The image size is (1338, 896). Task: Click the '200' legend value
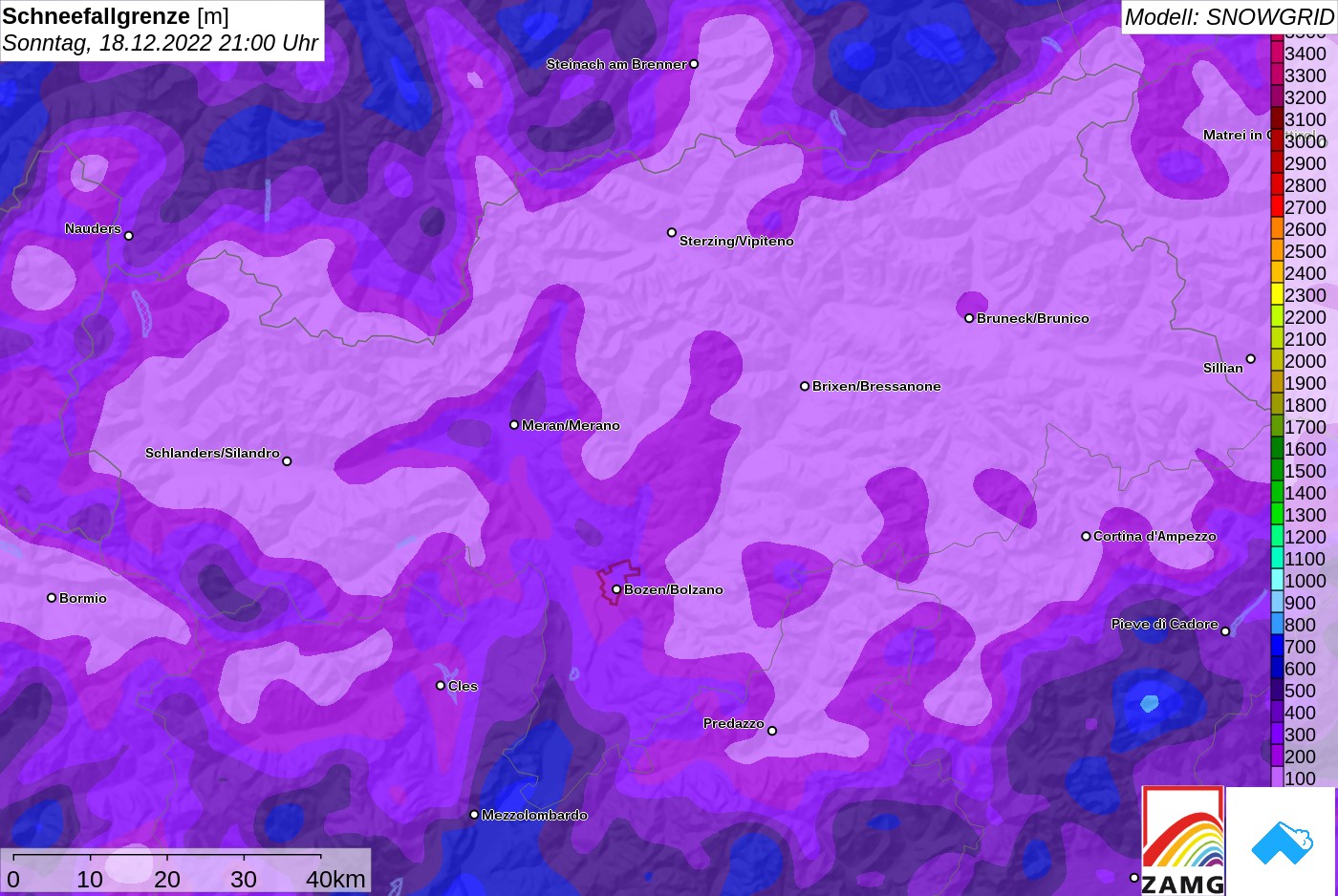(x=1301, y=757)
